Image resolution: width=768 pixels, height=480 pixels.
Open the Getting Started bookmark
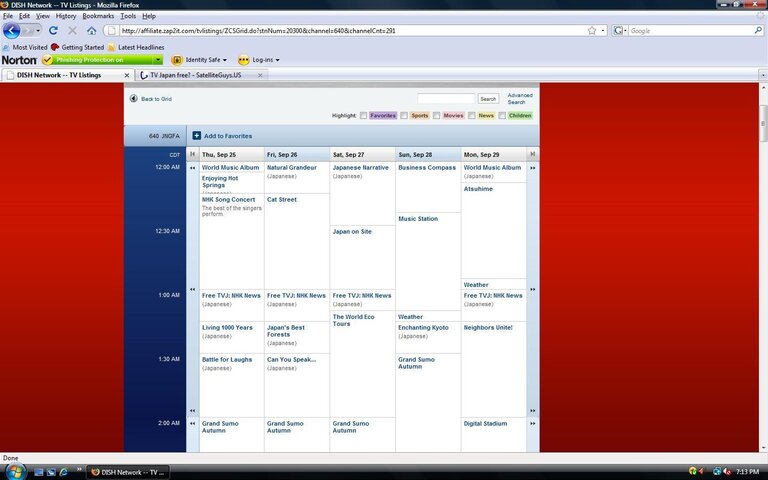pos(77,48)
